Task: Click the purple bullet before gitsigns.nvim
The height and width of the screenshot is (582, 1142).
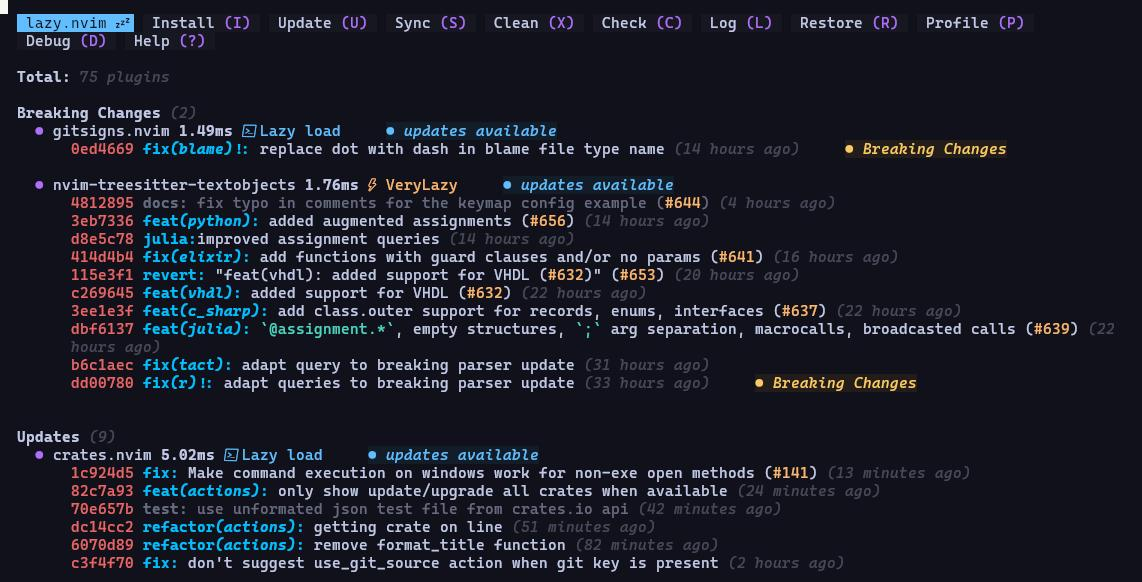Action: [39, 131]
